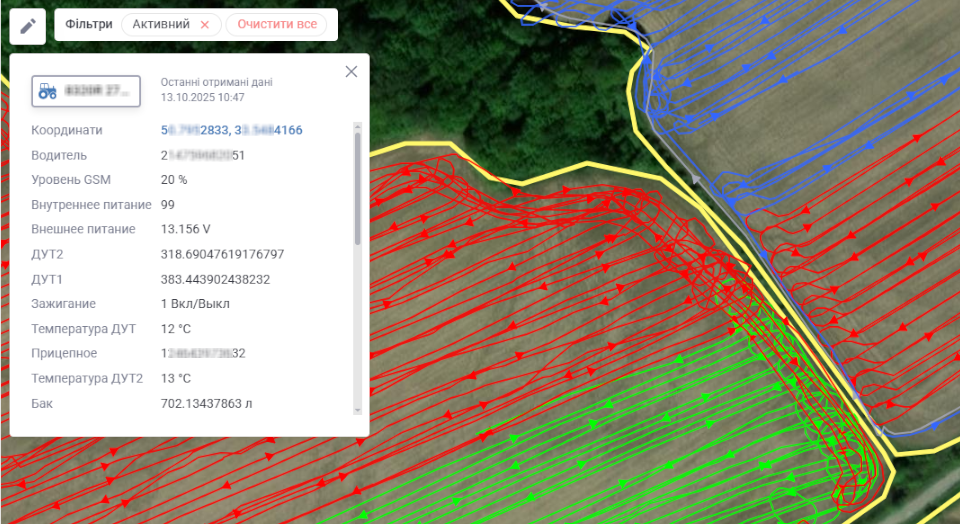
Task: Click the 20 % GSM value
Action: point(174,180)
